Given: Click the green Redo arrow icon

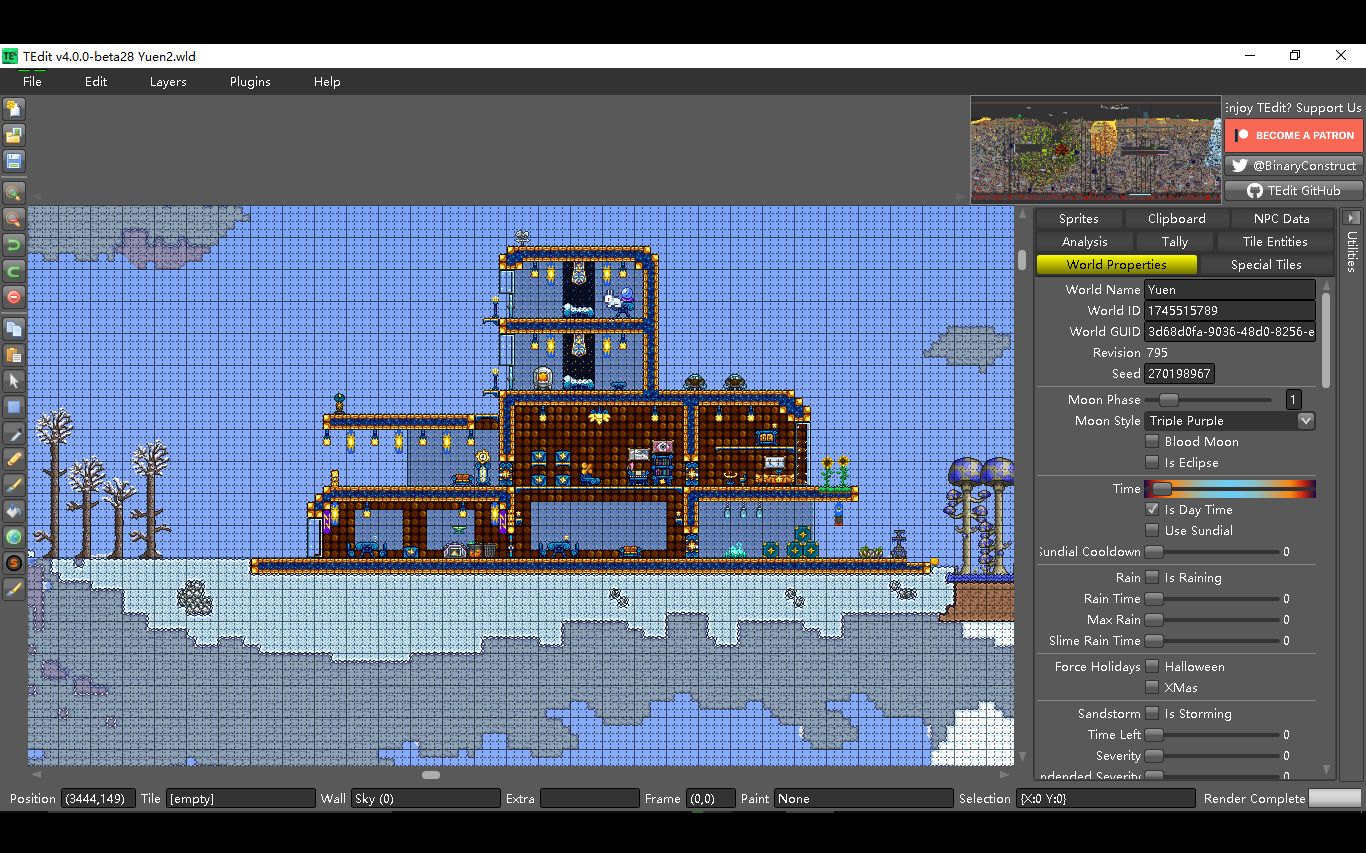Looking at the screenshot, I should (14, 270).
